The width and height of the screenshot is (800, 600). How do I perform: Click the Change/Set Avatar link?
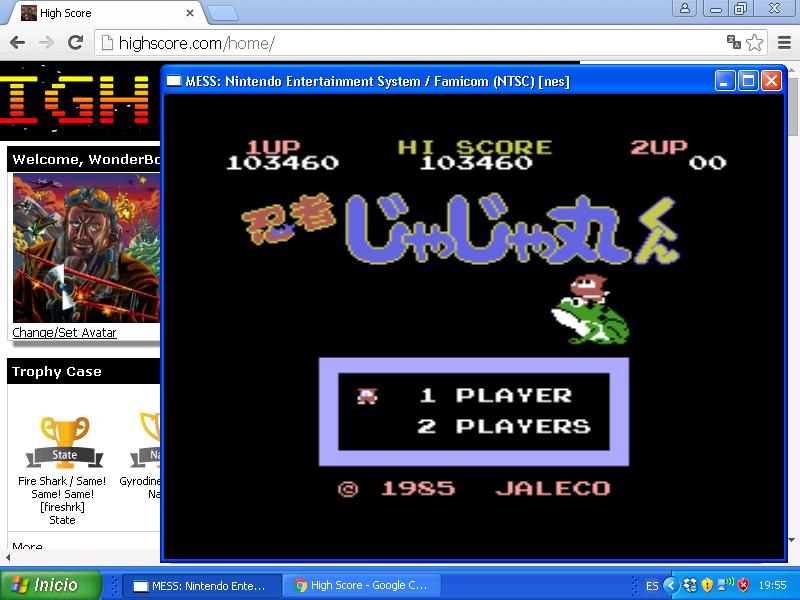click(64, 333)
